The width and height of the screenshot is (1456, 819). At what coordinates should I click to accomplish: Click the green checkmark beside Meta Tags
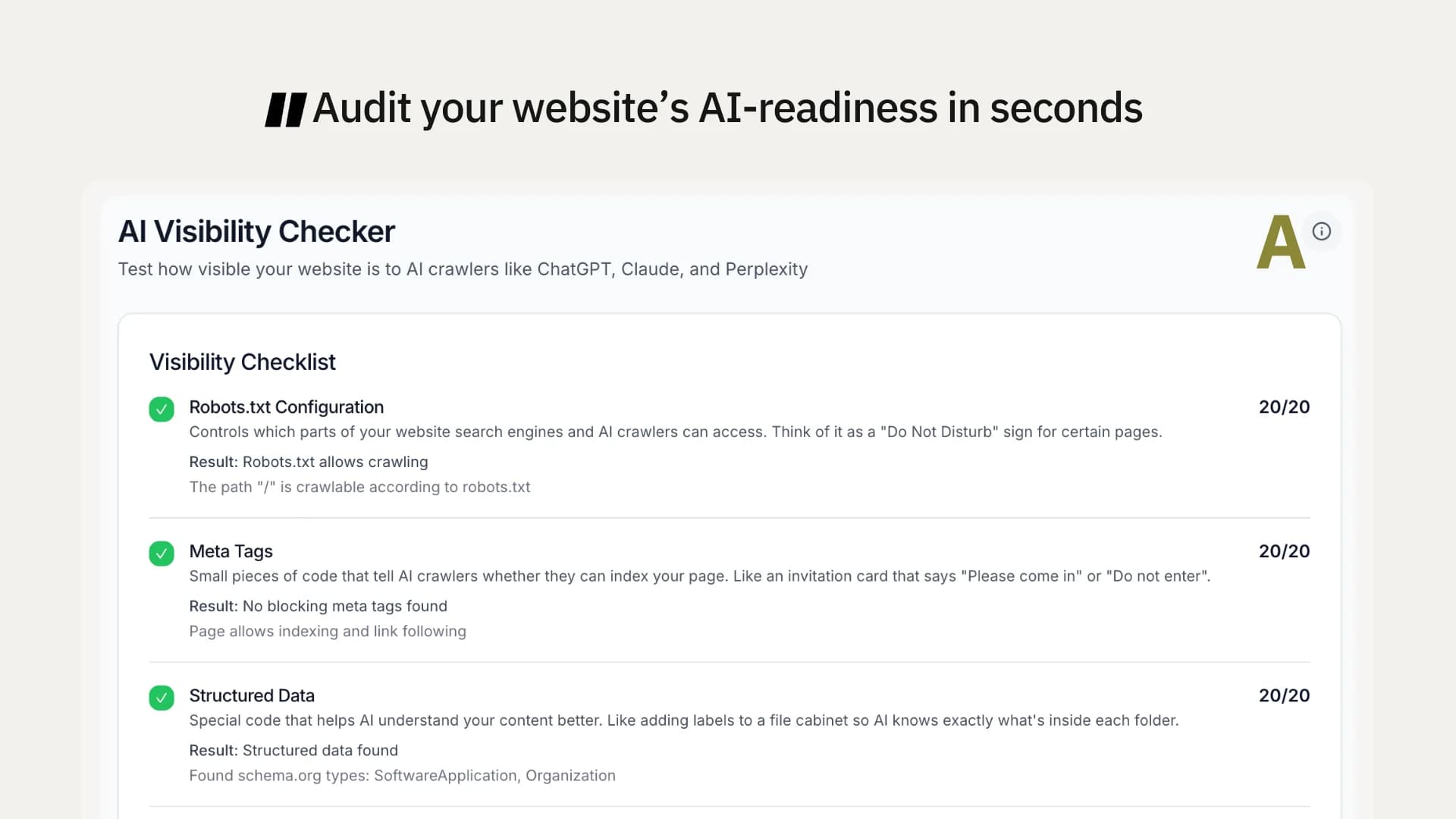[x=162, y=553]
